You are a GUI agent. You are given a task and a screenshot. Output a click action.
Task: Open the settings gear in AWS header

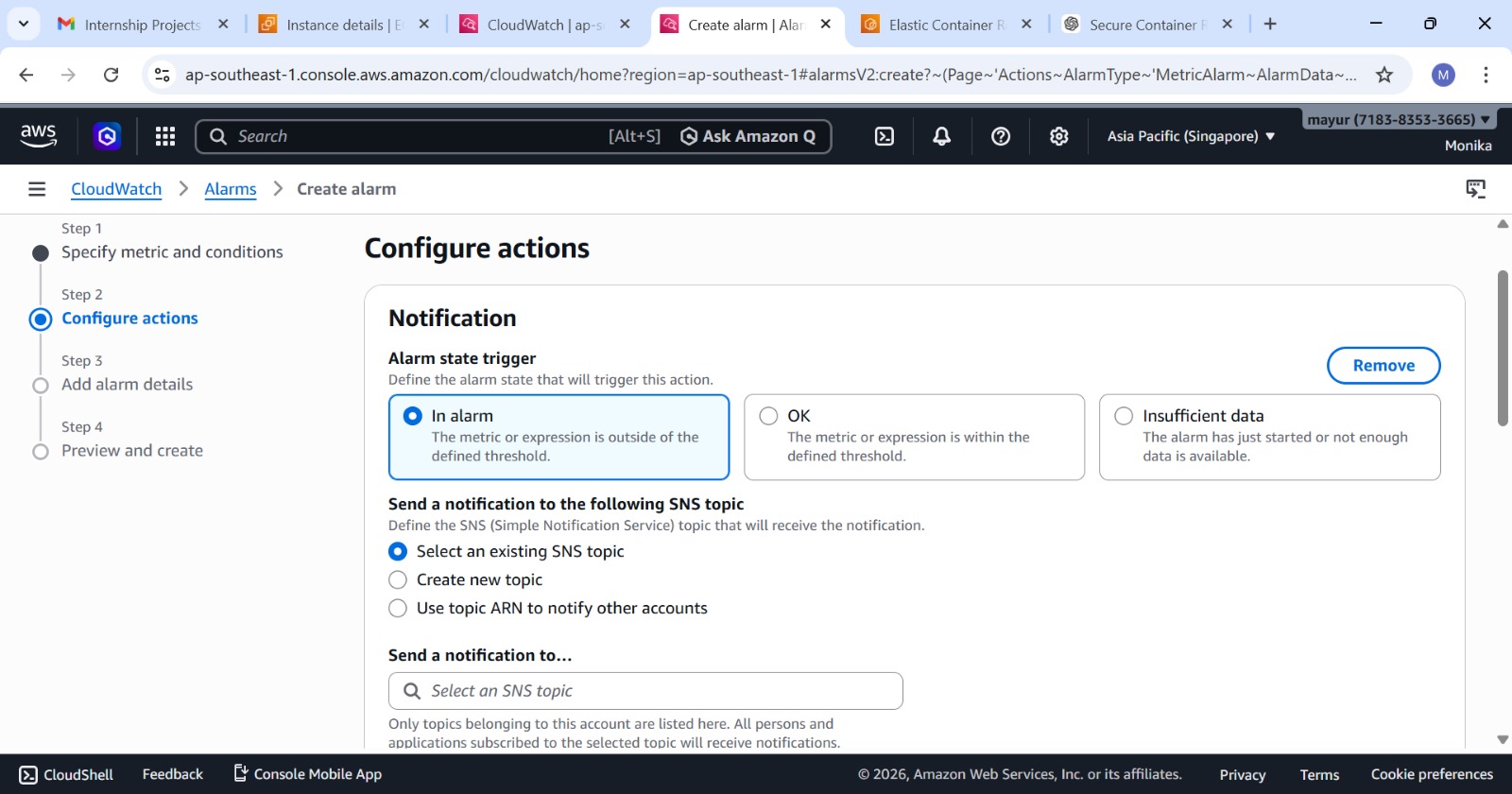(1059, 137)
